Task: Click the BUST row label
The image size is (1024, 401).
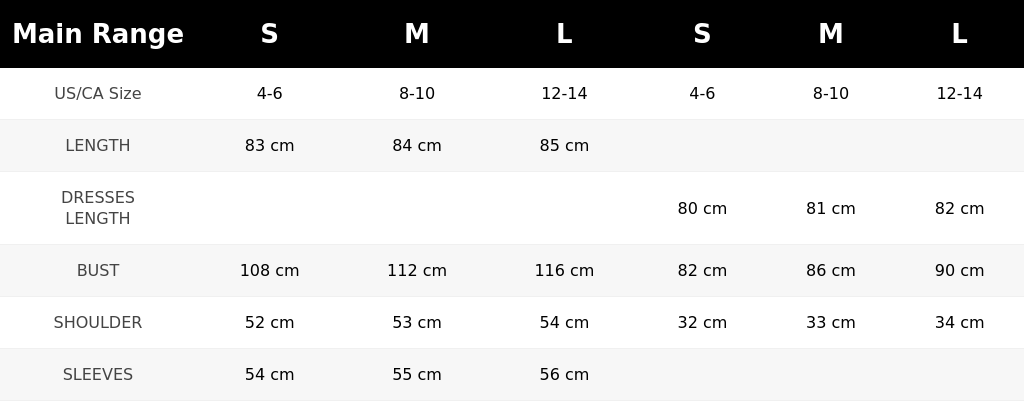Action: click(98, 270)
